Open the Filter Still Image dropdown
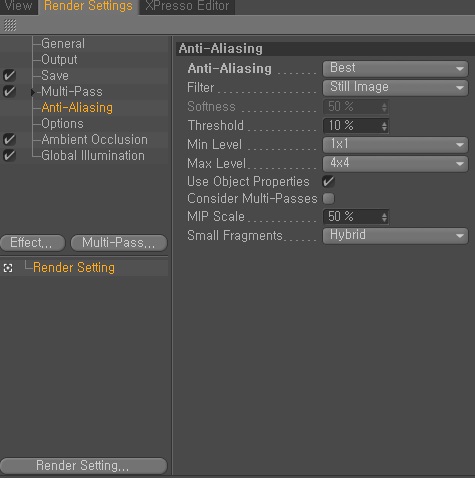Viewport: 475px width, 479px height. pyautogui.click(x=395, y=88)
